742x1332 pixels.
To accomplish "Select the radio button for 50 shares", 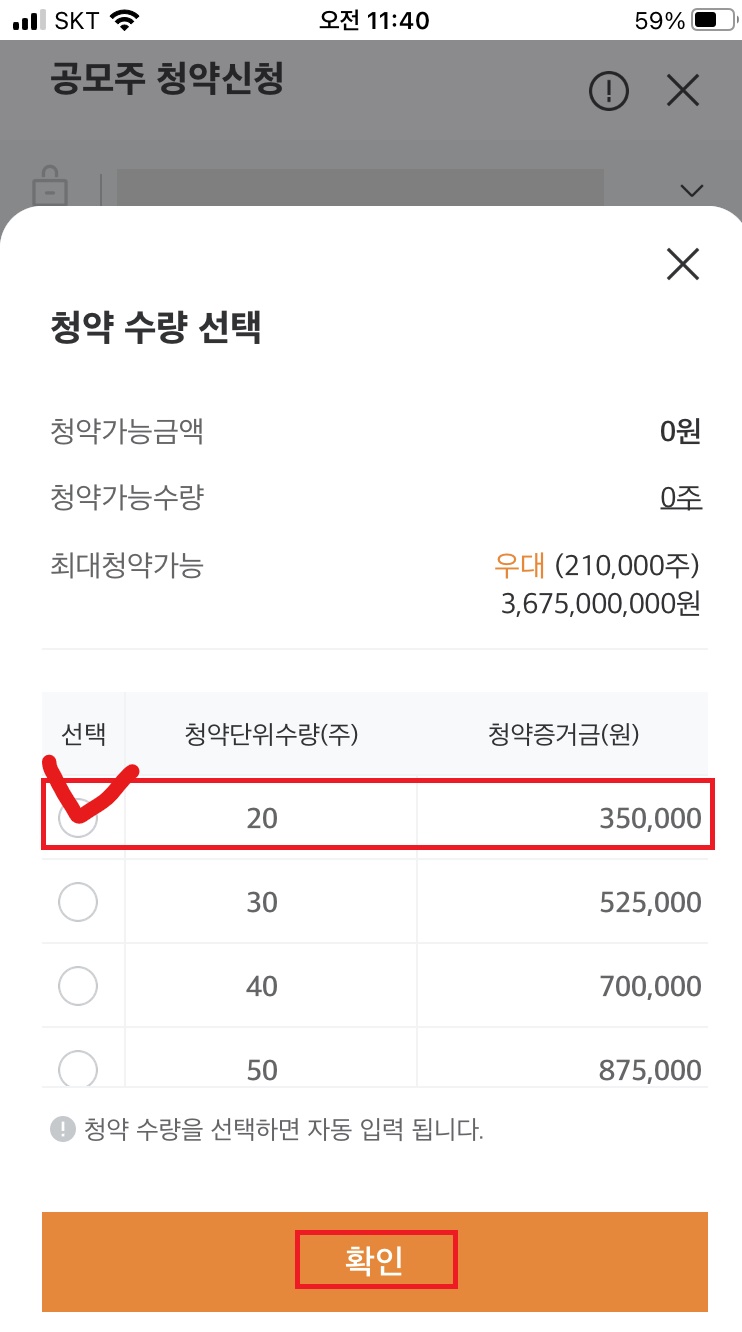I will [x=80, y=1069].
